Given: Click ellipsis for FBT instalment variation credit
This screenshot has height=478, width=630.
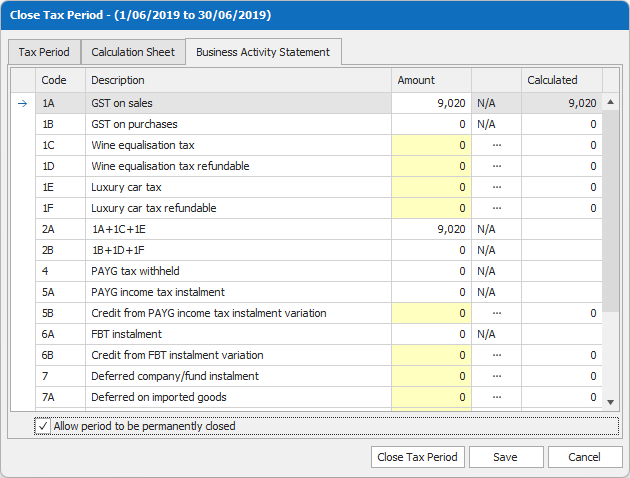Looking at the screenshot, I should pos(496,355).
